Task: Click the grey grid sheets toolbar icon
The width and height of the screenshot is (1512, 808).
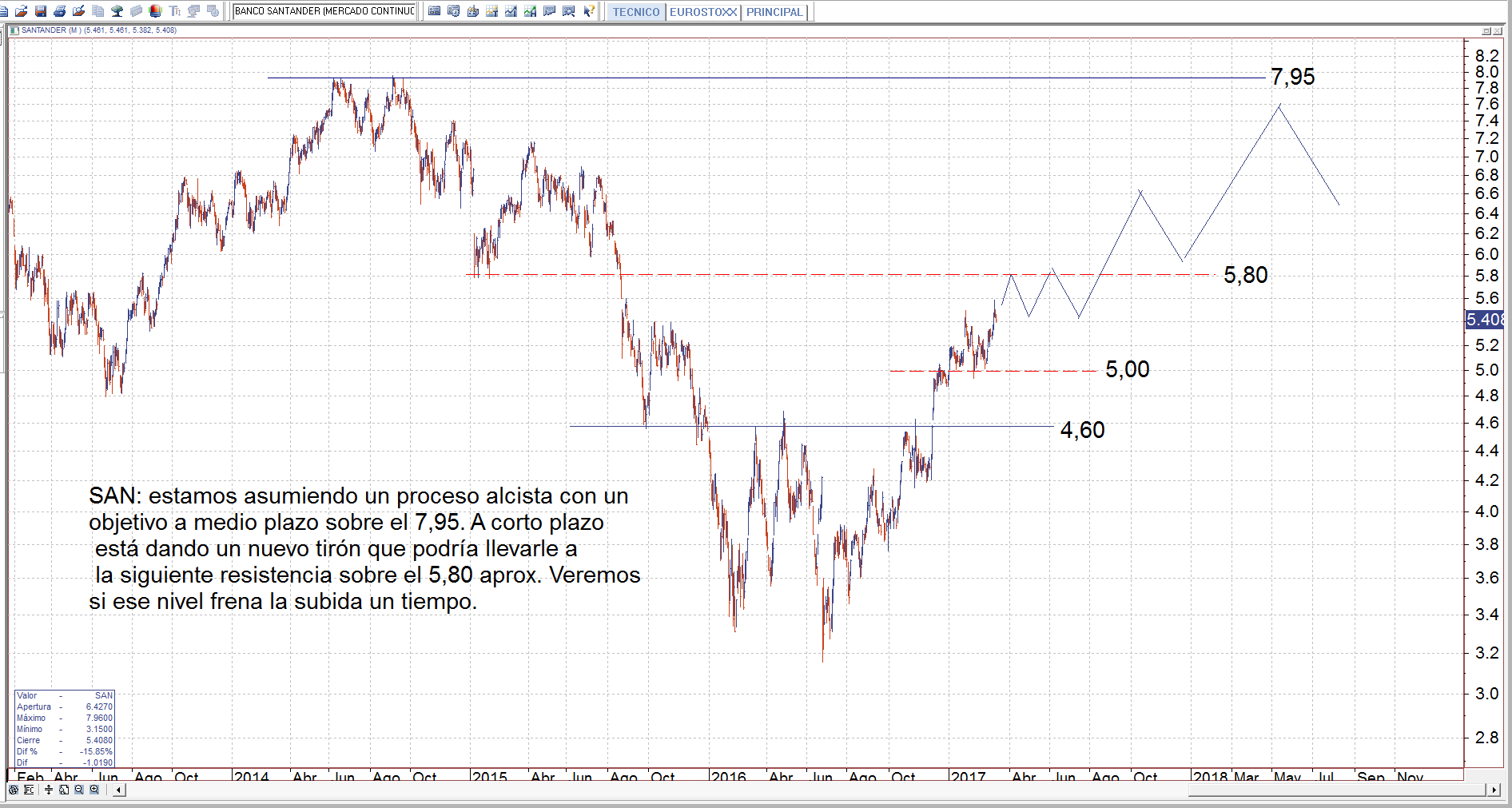Action: (x=136, y=11)
